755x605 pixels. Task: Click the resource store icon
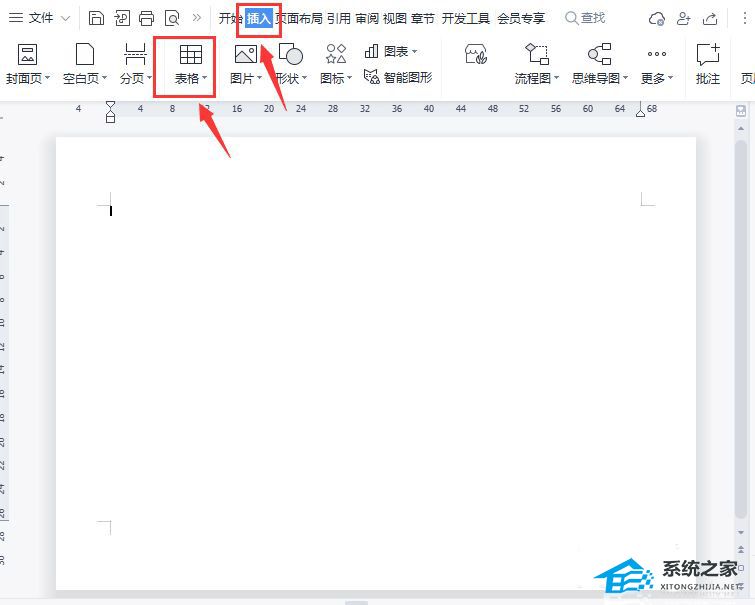pyautogui.click(x=476, y=54)
